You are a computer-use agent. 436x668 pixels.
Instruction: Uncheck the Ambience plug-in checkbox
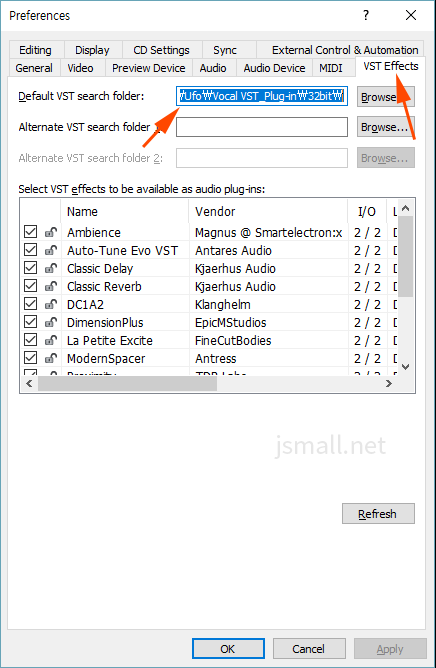(30, 232)
